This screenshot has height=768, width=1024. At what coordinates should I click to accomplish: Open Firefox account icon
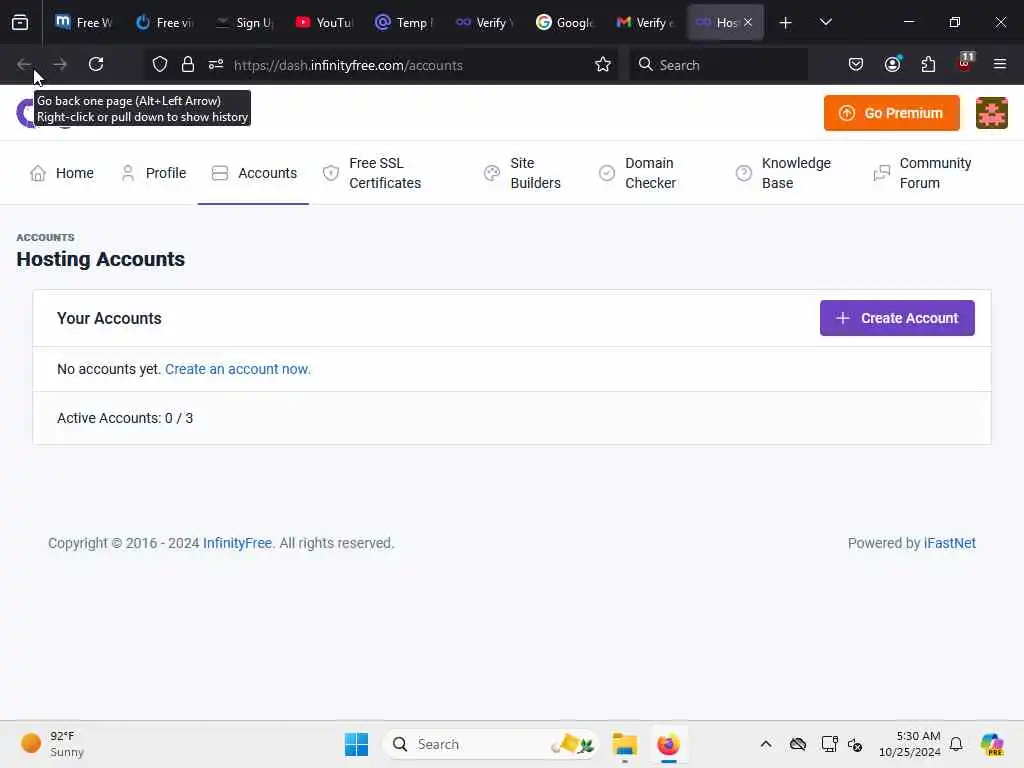tap(893, 64)
